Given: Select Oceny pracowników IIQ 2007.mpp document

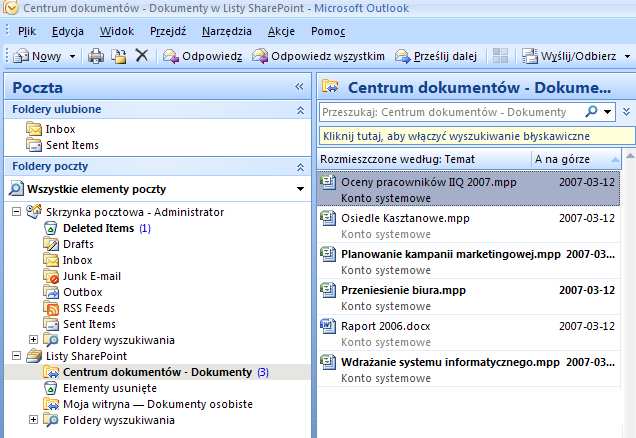Looking at the screenshot, I should click(x=468, y=189).
